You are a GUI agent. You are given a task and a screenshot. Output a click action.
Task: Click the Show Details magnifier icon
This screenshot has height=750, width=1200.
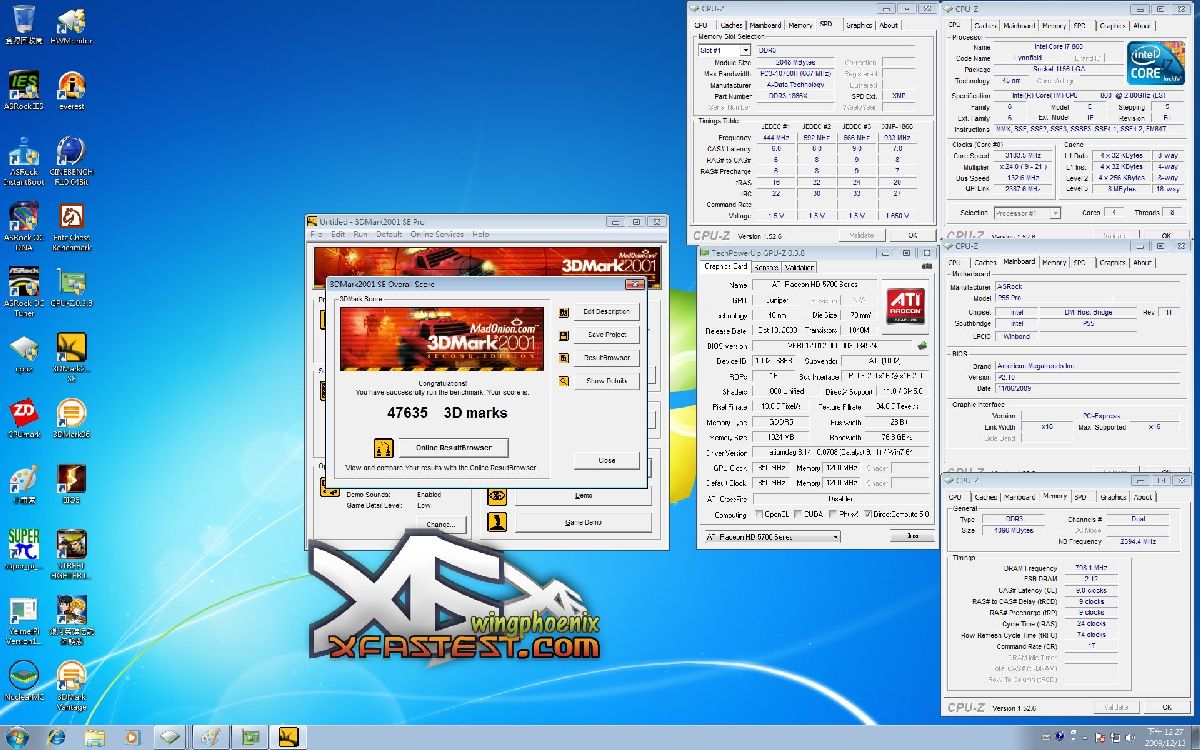[564, 381]
